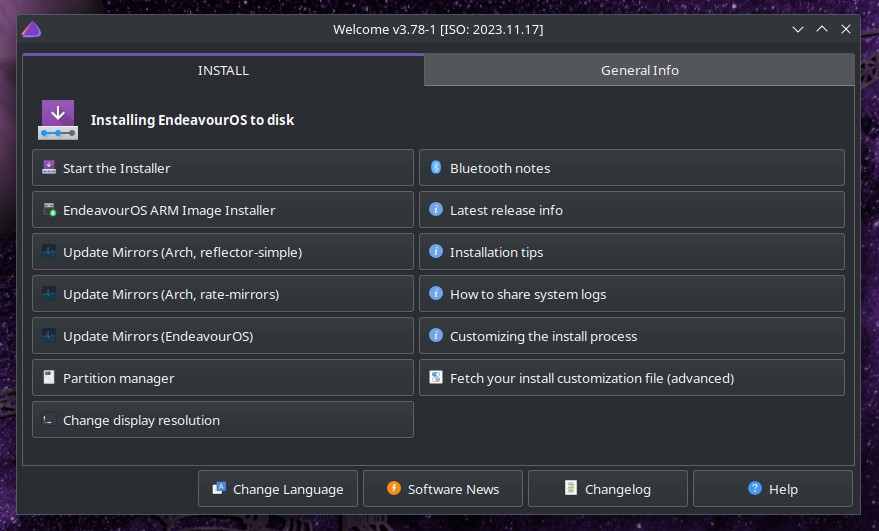Click the Partition manager disk icon
The height and width of the screenshot is (531, 879).
(49, 377)
